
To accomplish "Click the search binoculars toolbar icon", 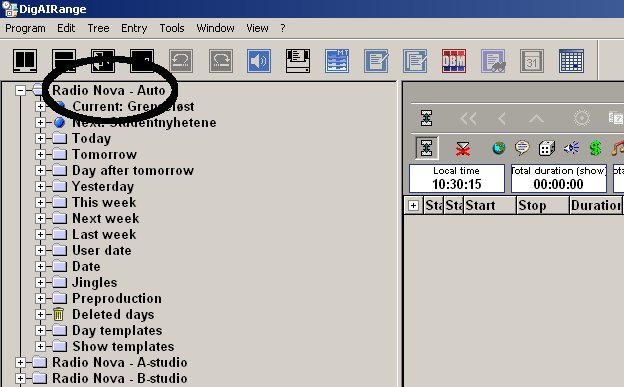I will point(493,61).
